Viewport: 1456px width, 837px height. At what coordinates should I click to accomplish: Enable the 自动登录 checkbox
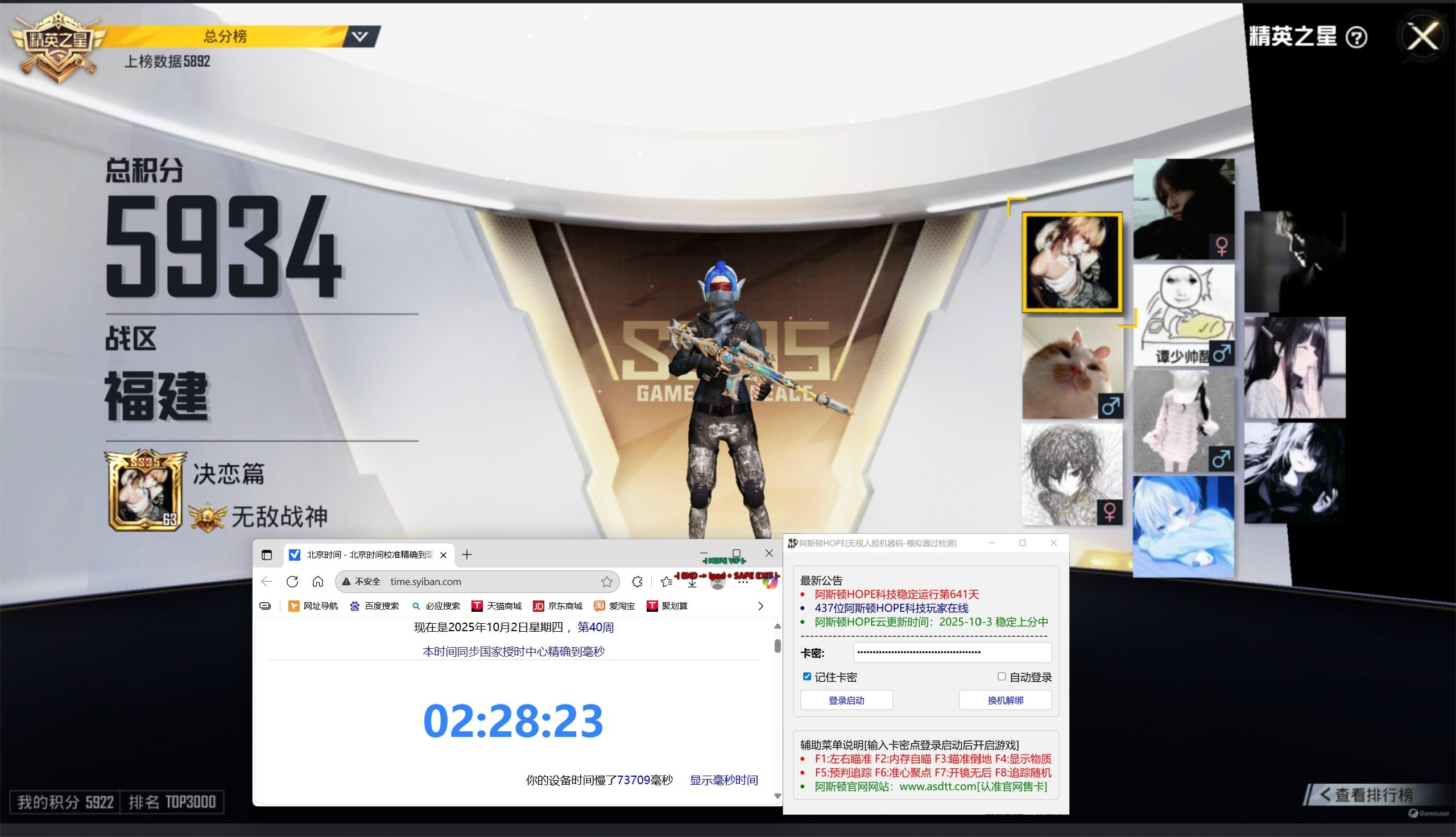pyautogui.click(x=1002, y=677)
